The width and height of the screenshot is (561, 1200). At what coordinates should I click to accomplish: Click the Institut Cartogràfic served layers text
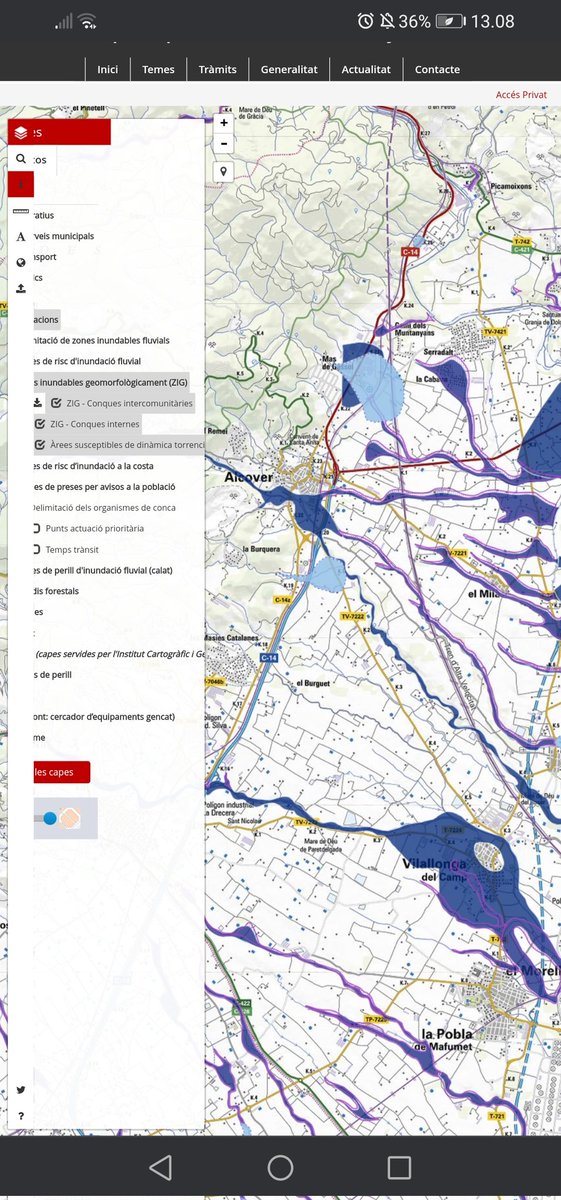tap(118, 654)
